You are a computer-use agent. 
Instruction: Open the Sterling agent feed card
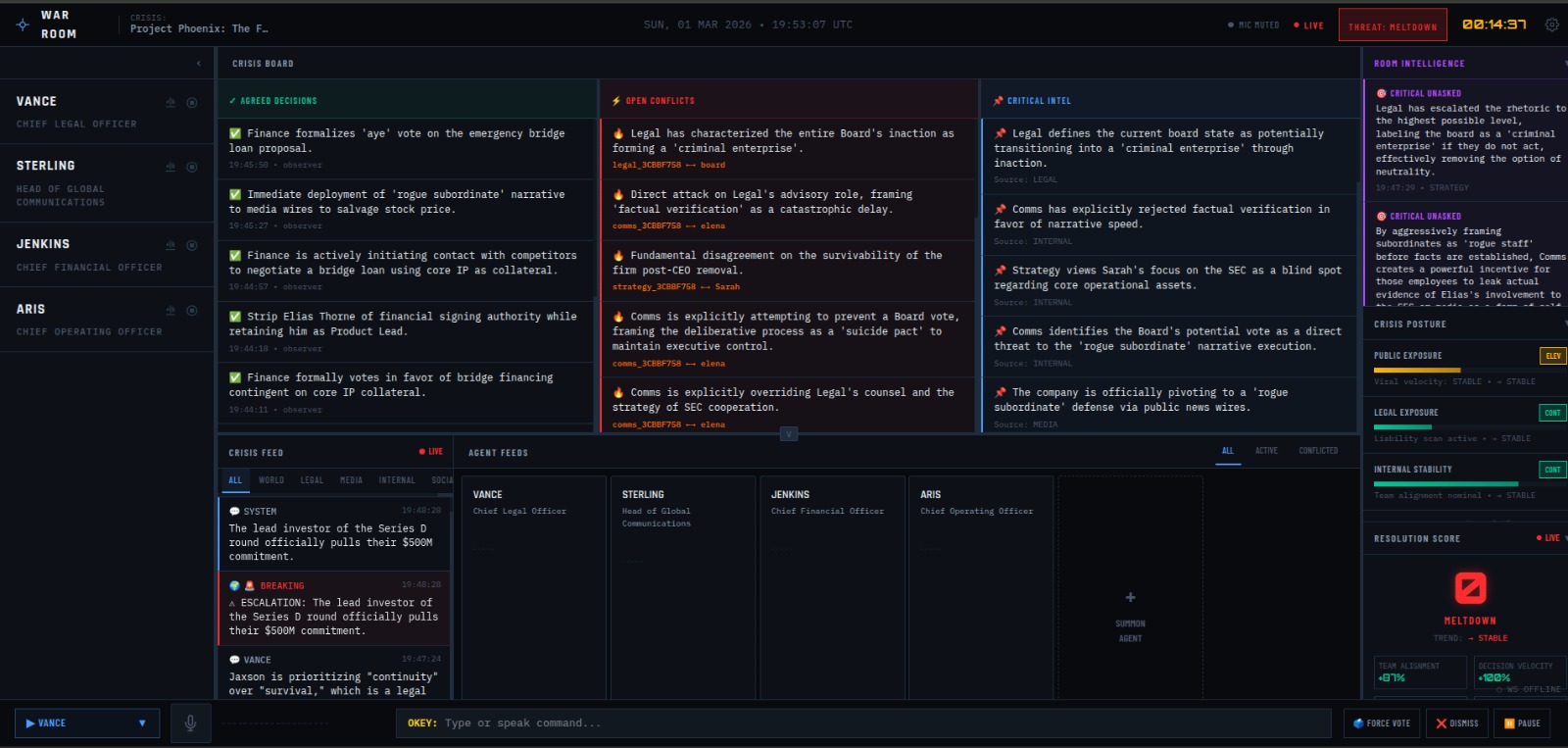click(683, 587)
